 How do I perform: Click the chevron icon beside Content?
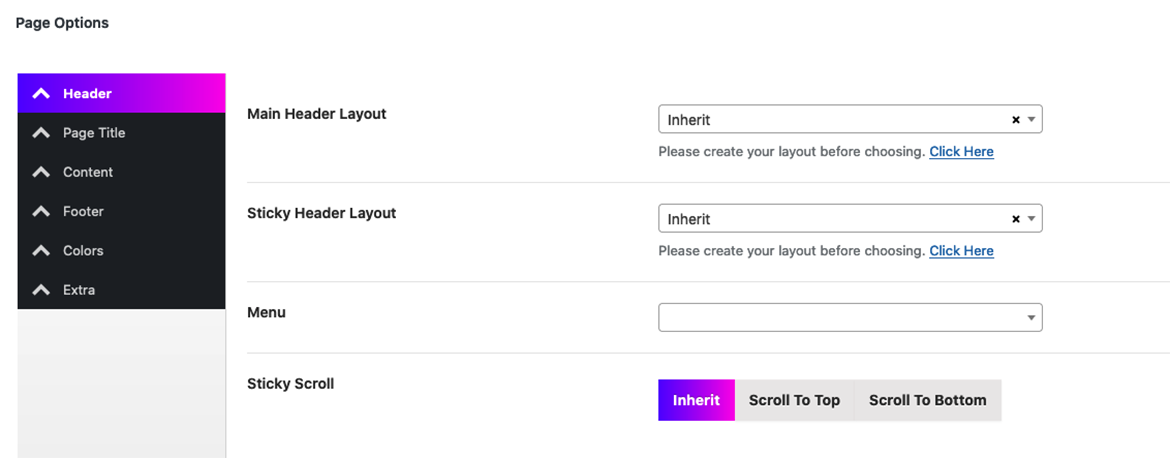42,172
